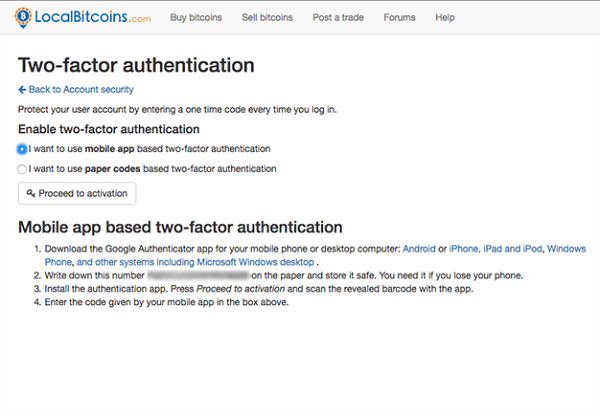Screen dimensions: 600x416
Task: Open the Help navigation link
Action: click(445, 18)
